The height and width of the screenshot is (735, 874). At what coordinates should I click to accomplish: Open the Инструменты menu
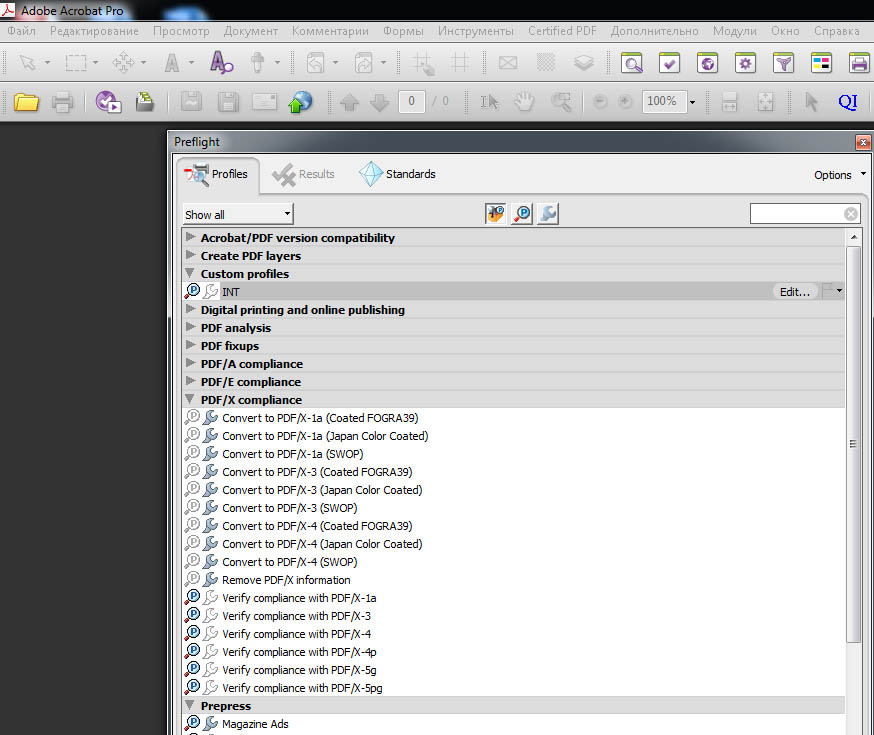pos(475,31)
